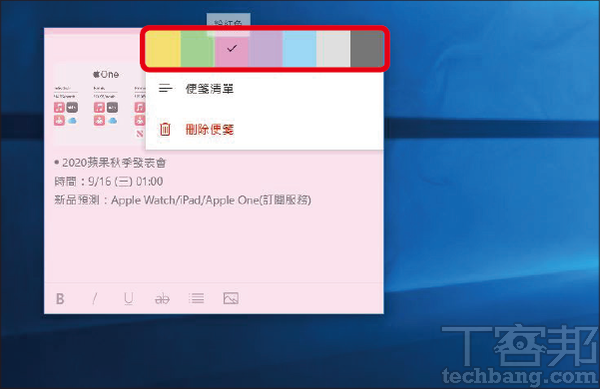This screenshot has height=389, width=600.
Task: Choose the purple note color
Action: pyautogui.click(x=266, y=49)
